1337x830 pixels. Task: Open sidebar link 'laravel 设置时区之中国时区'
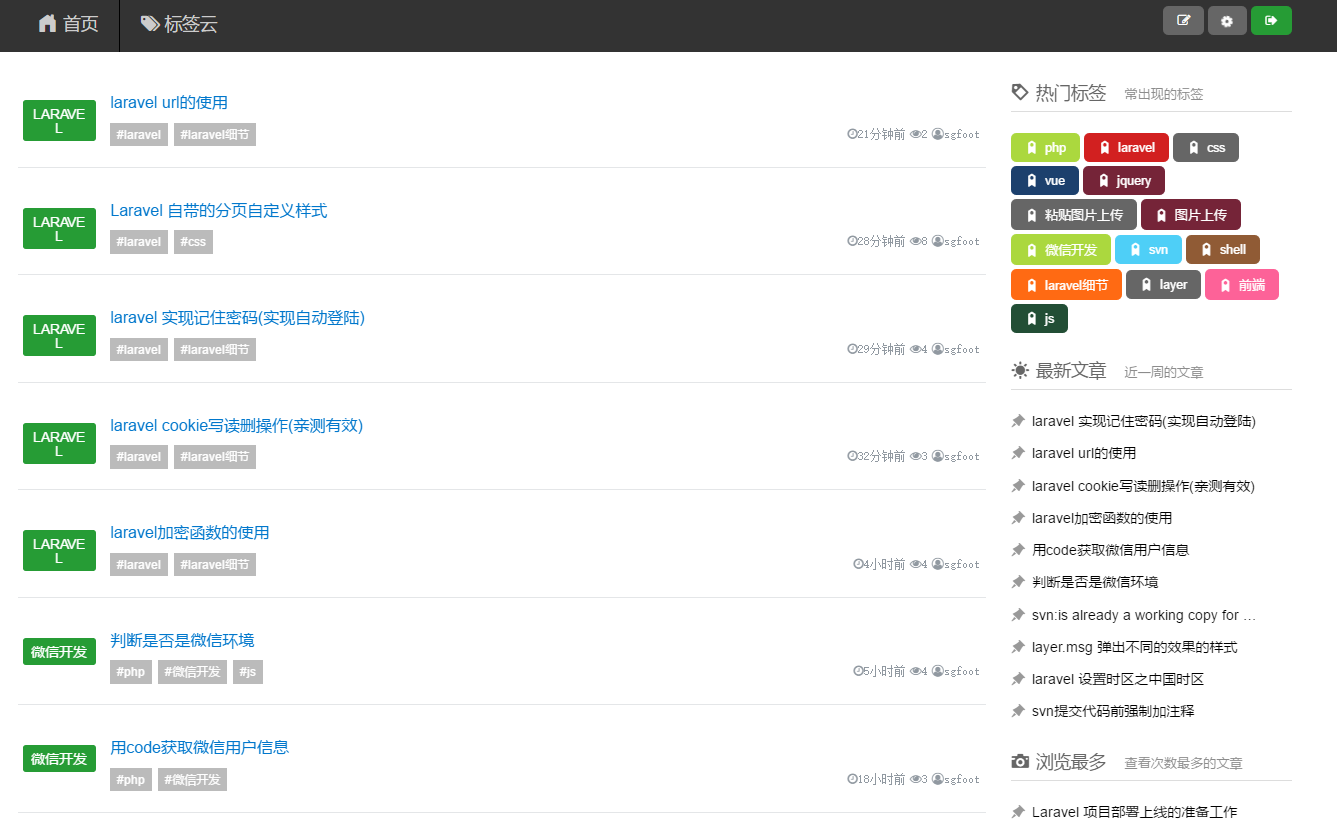pos(1118,679)
